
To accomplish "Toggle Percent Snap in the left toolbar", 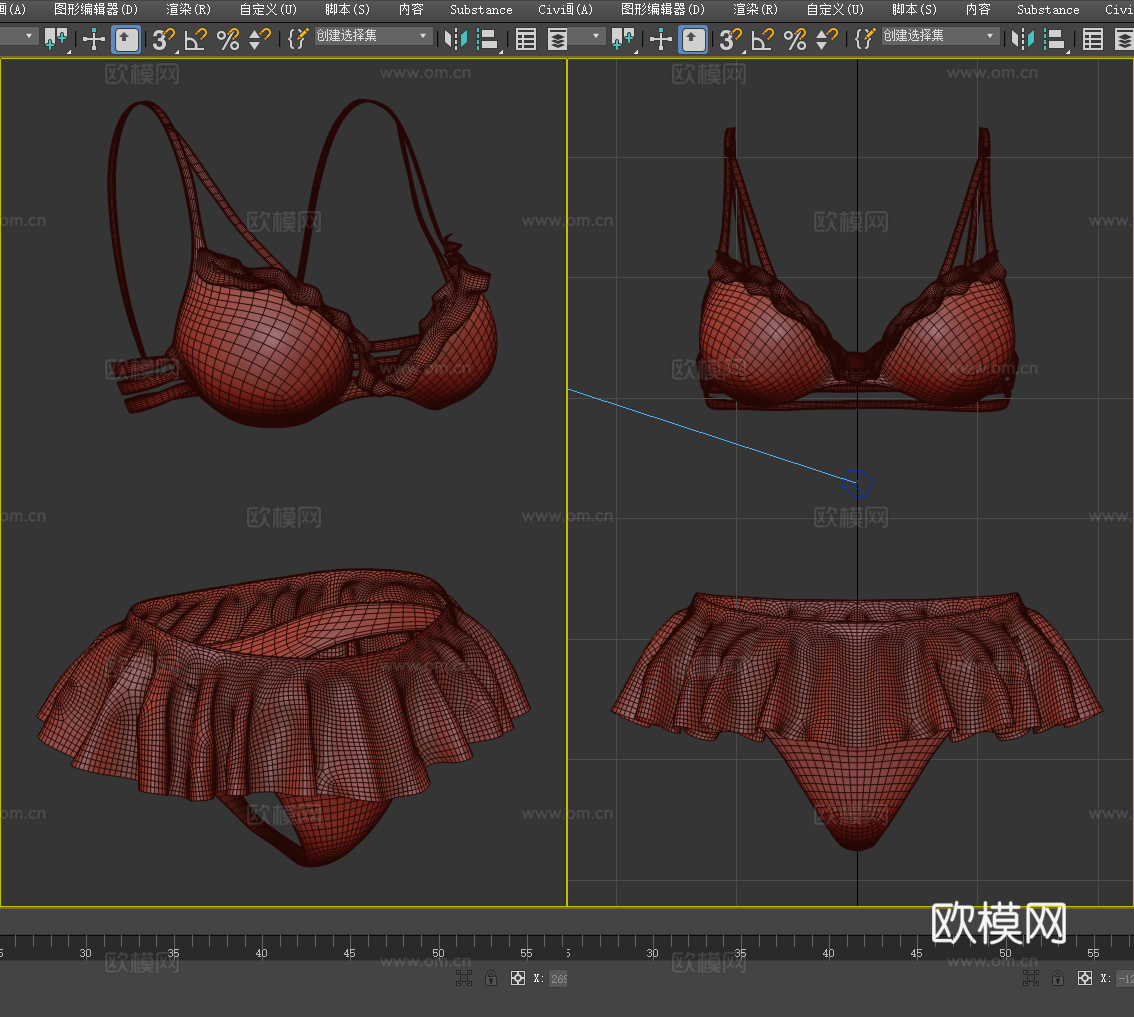I will [x=228, y=39].
